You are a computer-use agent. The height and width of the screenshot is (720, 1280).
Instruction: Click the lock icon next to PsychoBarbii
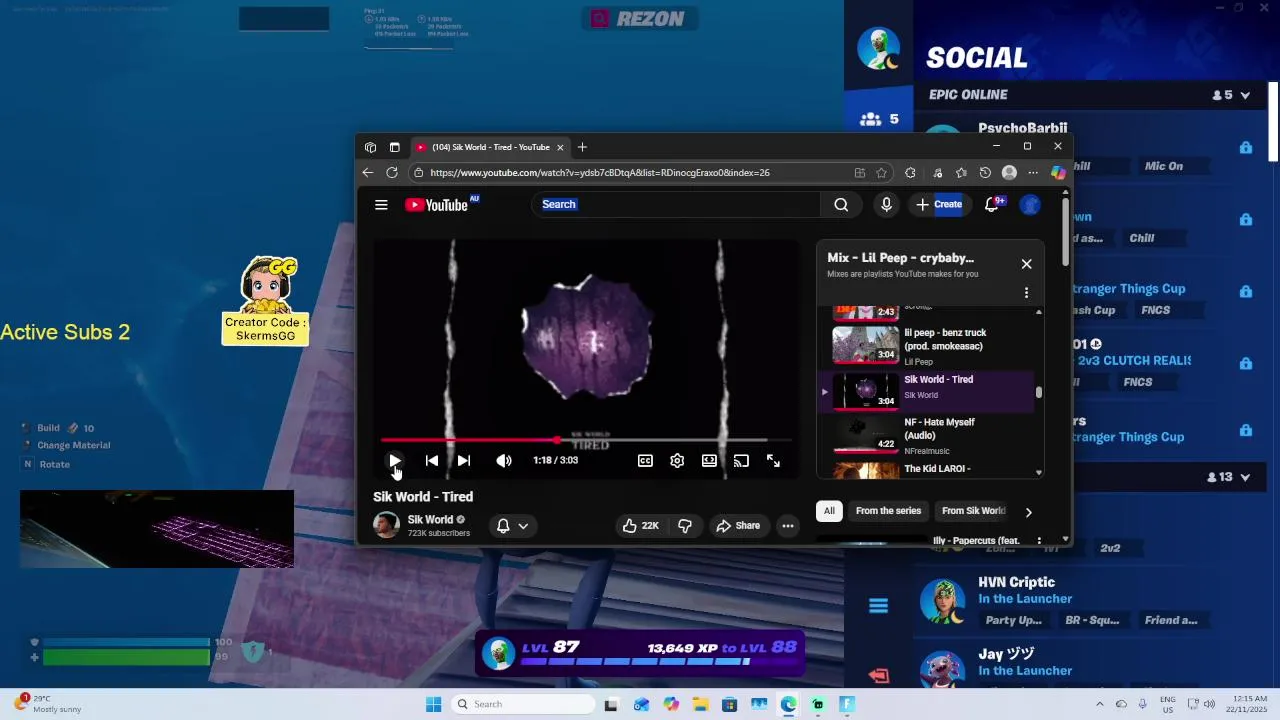(x=1245, y=147)
